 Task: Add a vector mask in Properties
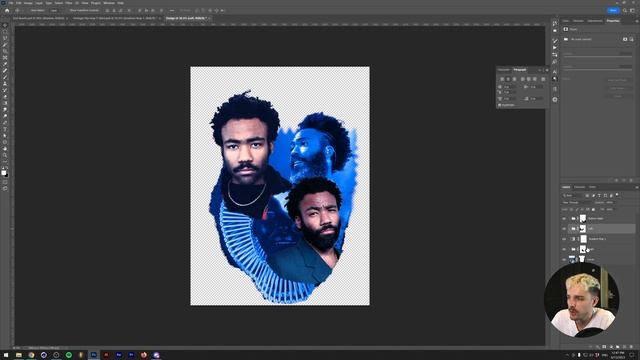coord(631,39)
